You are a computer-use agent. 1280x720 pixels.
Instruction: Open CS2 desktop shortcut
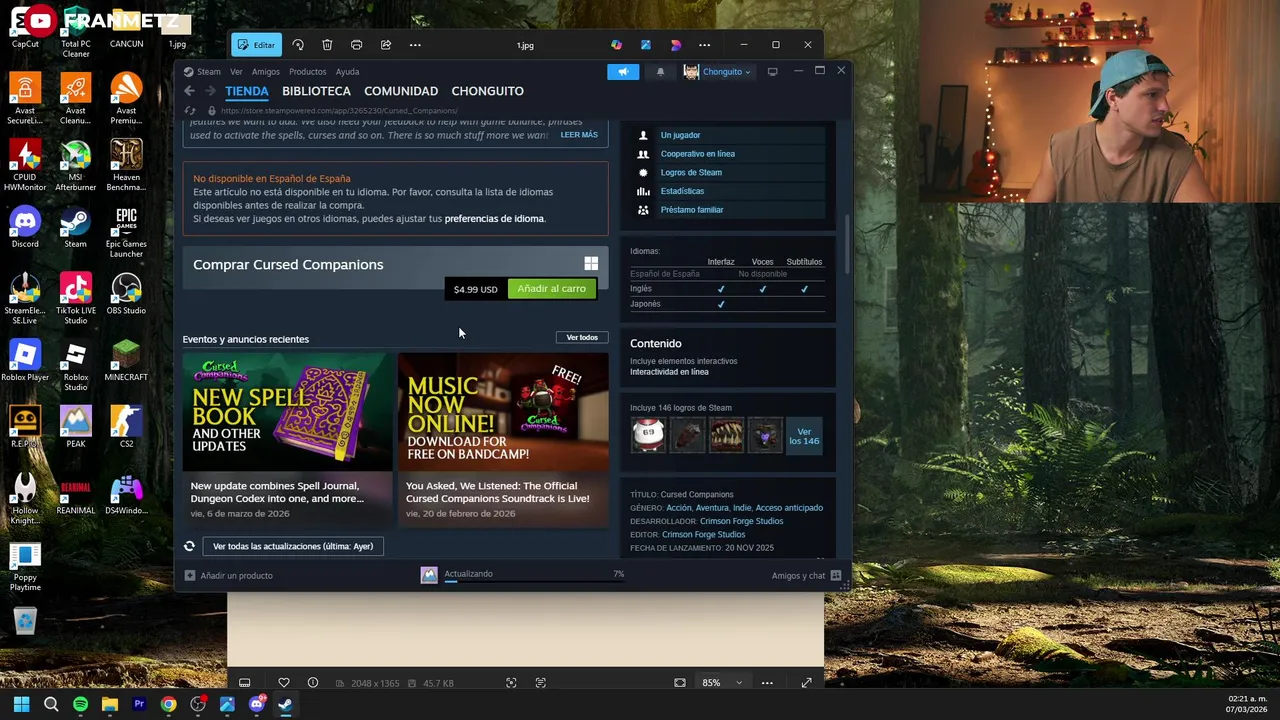[126, 428]
